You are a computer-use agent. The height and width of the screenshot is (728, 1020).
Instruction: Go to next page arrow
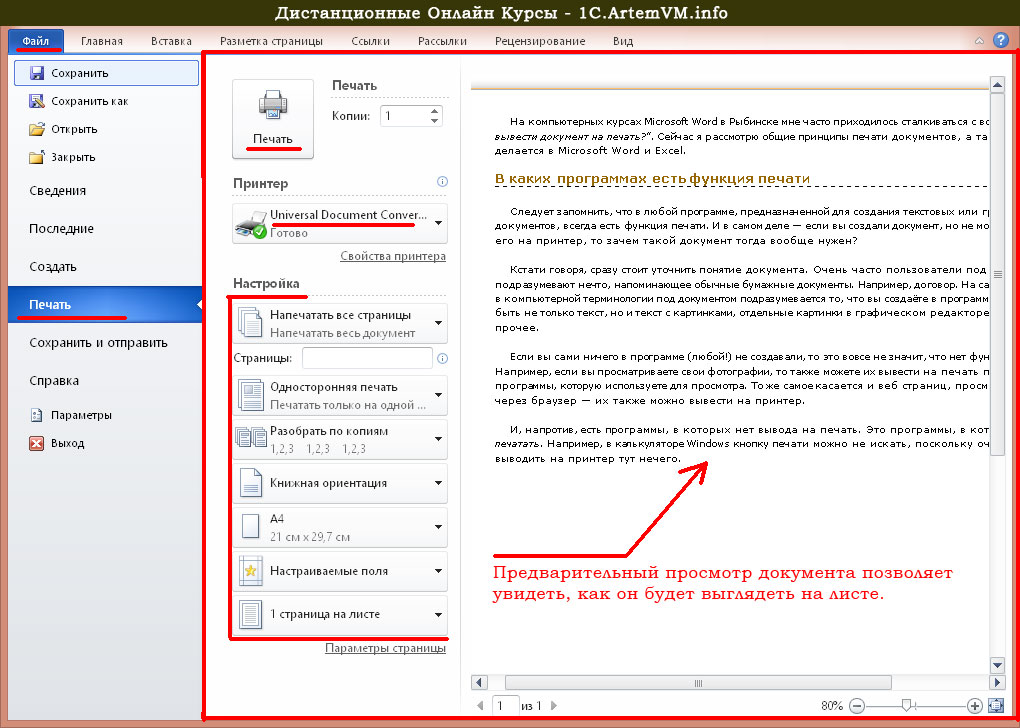coord(554,705)
